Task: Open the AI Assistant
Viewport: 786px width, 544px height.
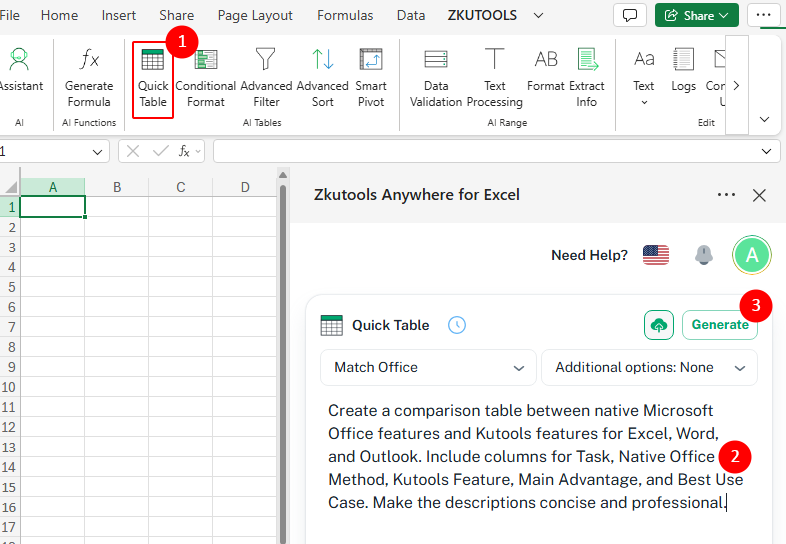Action: tap(19, 70)
